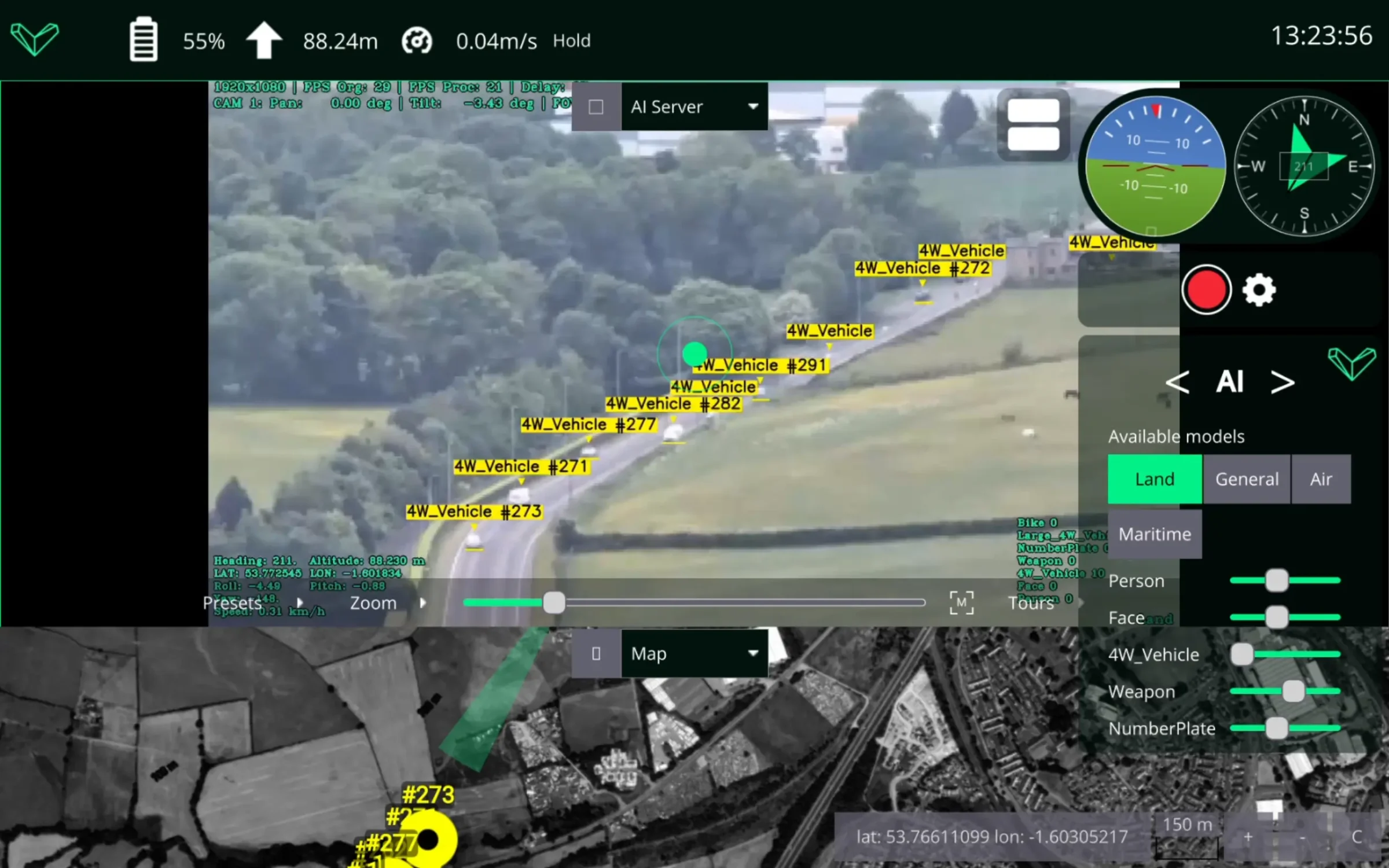Open settings via the gear icon
The image size is (1389, 868).
click(1259, 290)
